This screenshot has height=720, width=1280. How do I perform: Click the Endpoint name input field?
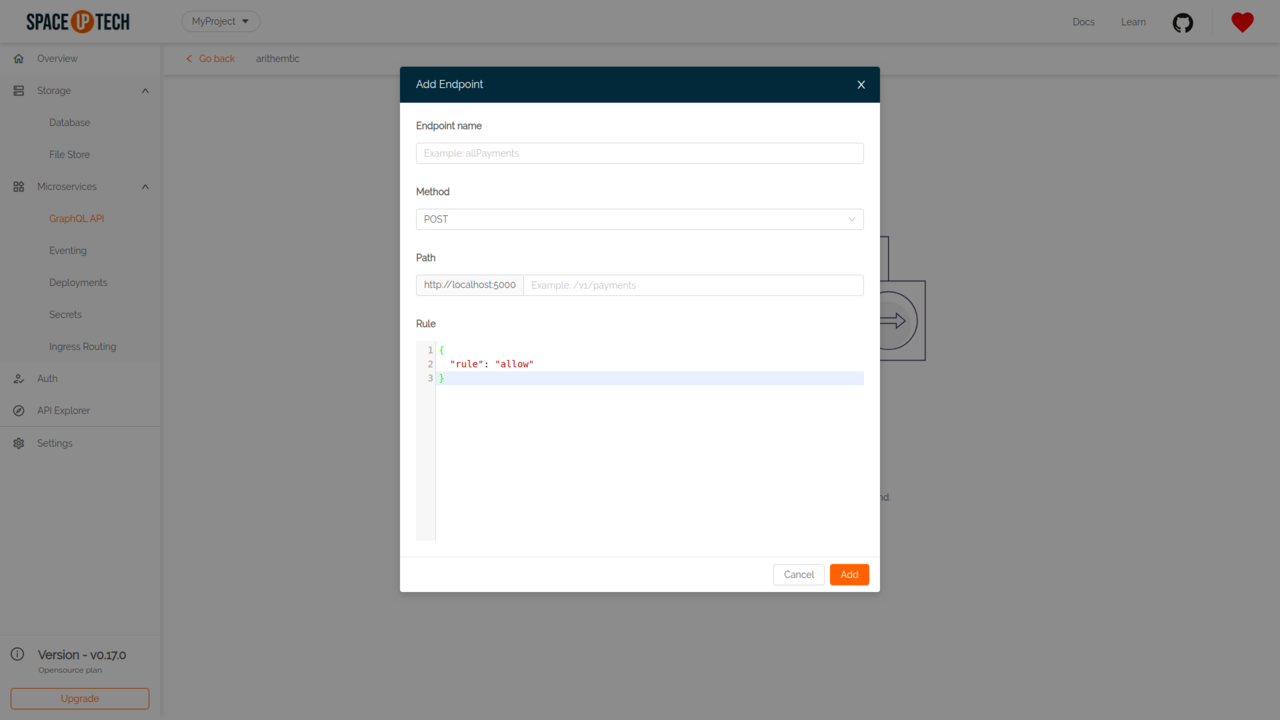click(639, 152)
